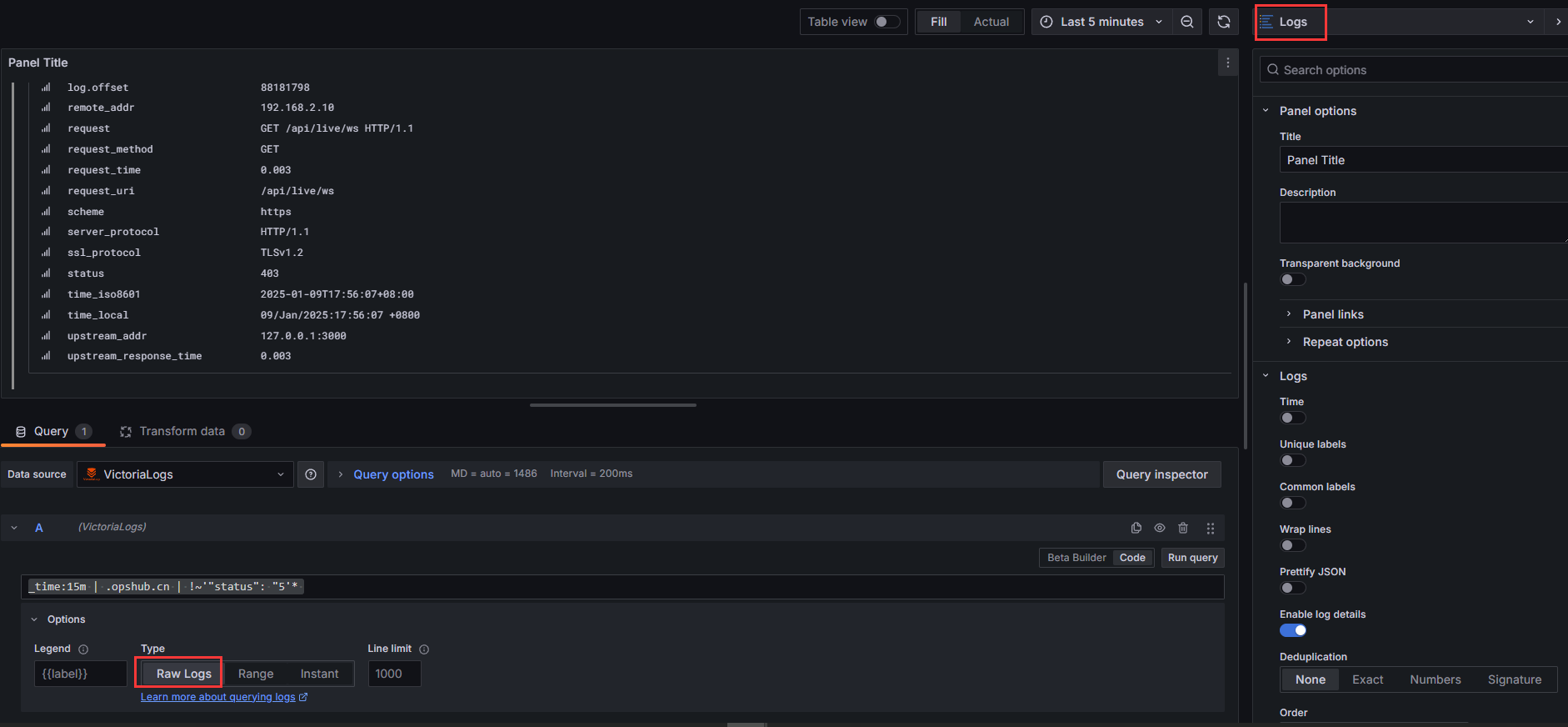Disable the Enable log details switch
Image resolution: width=1568 pixels, height=727 pixels.
pos(1292,630)
